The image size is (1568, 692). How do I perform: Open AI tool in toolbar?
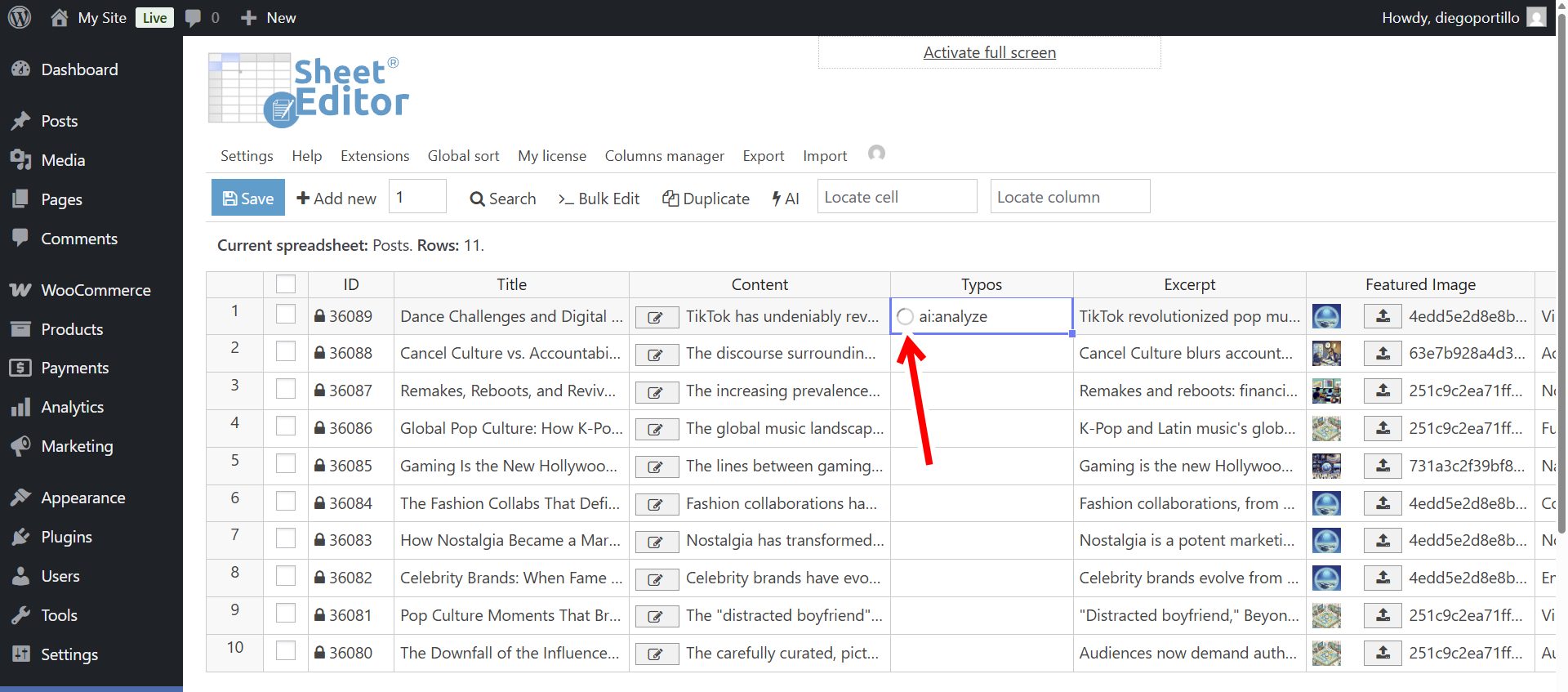click(x=786, y=199)
